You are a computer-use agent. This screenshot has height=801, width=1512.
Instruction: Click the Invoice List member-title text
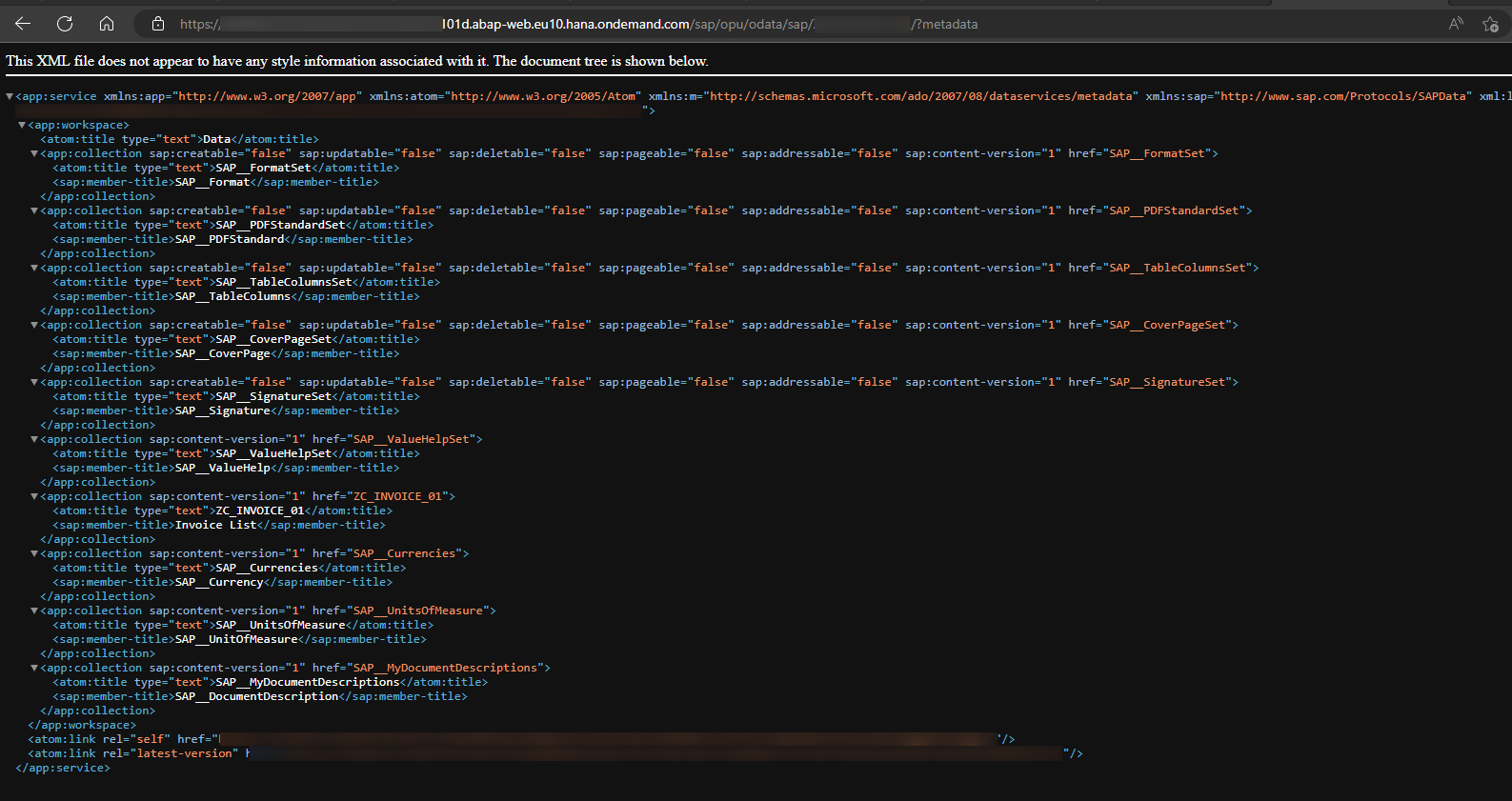216,525
